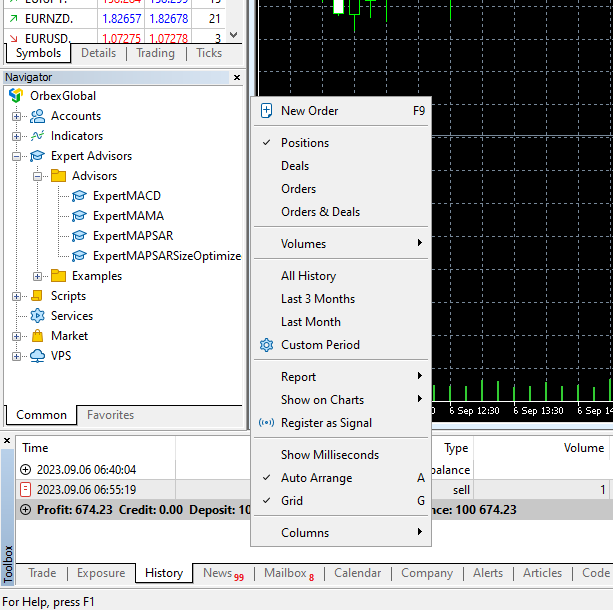Toggle the Grid option off
Image resolution: width=613 pixels, height=610 pixels.
341,501
